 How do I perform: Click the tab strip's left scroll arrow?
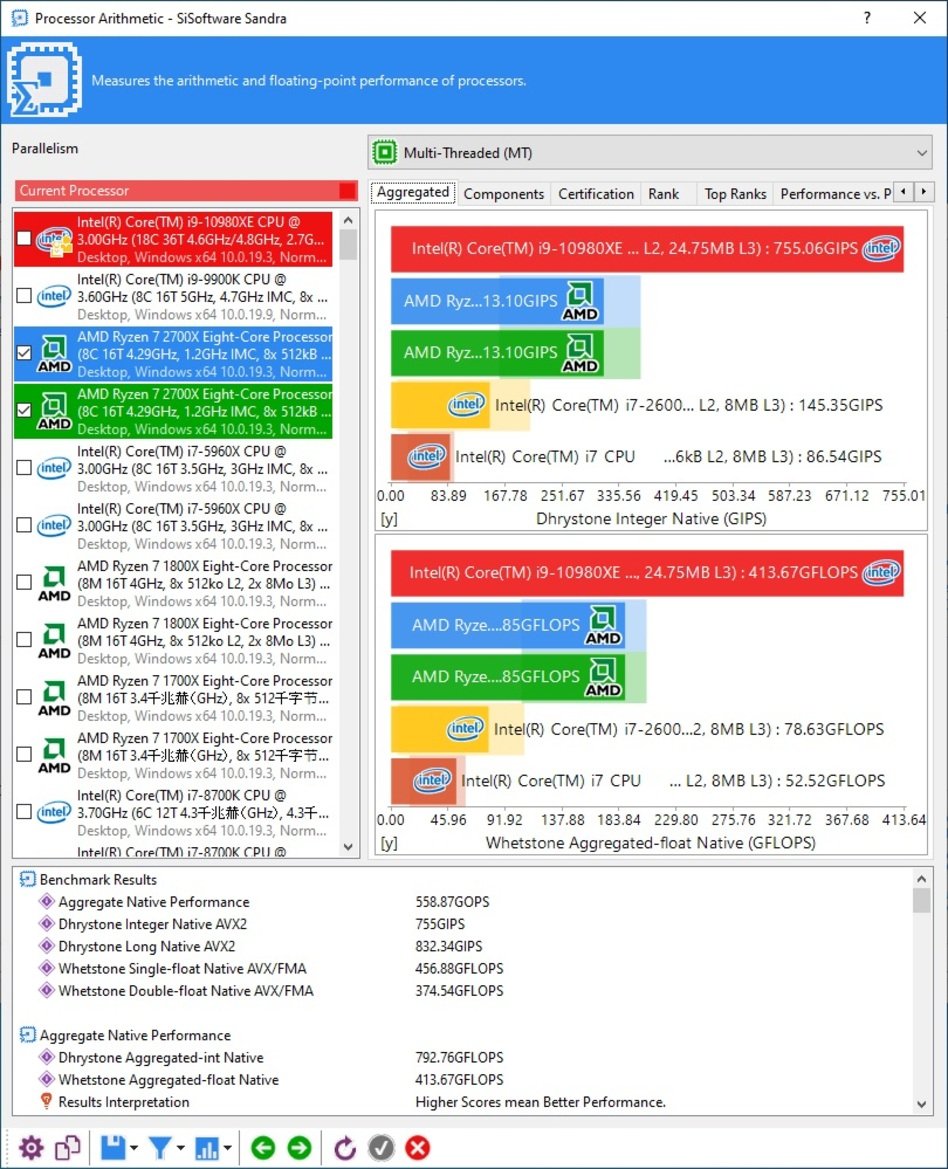point(903,192)
